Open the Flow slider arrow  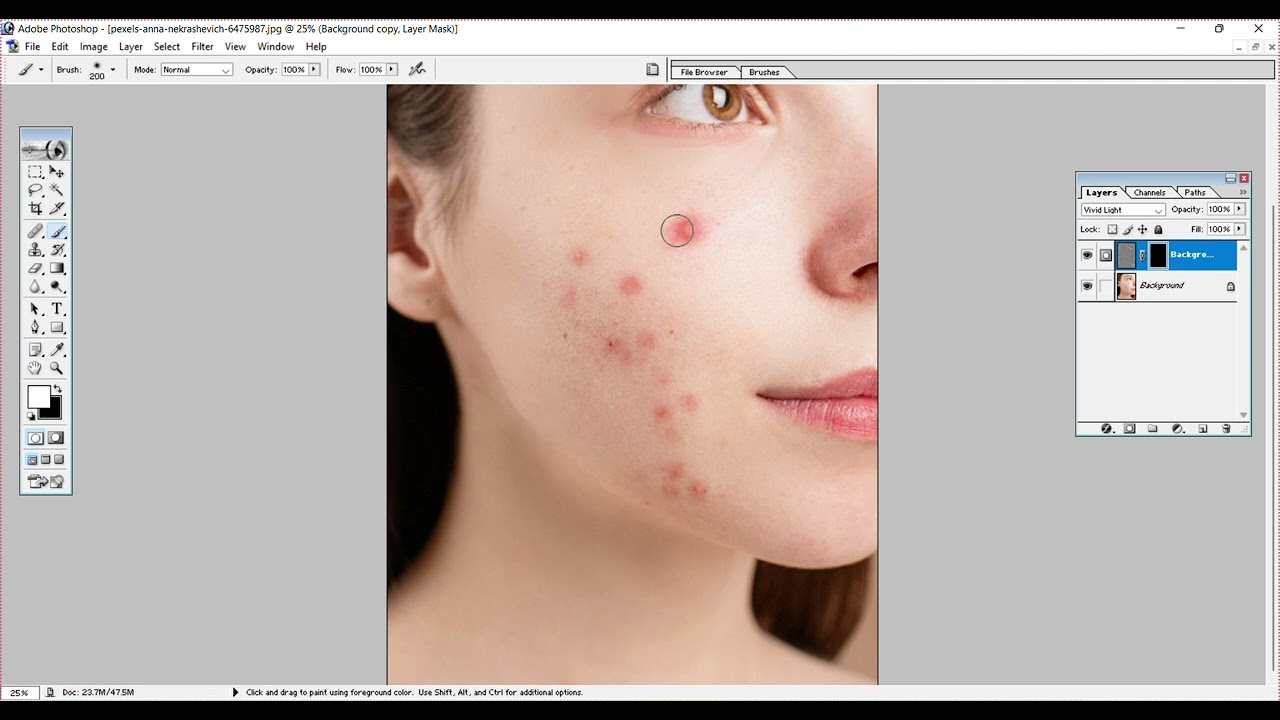pyautogui.click(x=392, y=69)
